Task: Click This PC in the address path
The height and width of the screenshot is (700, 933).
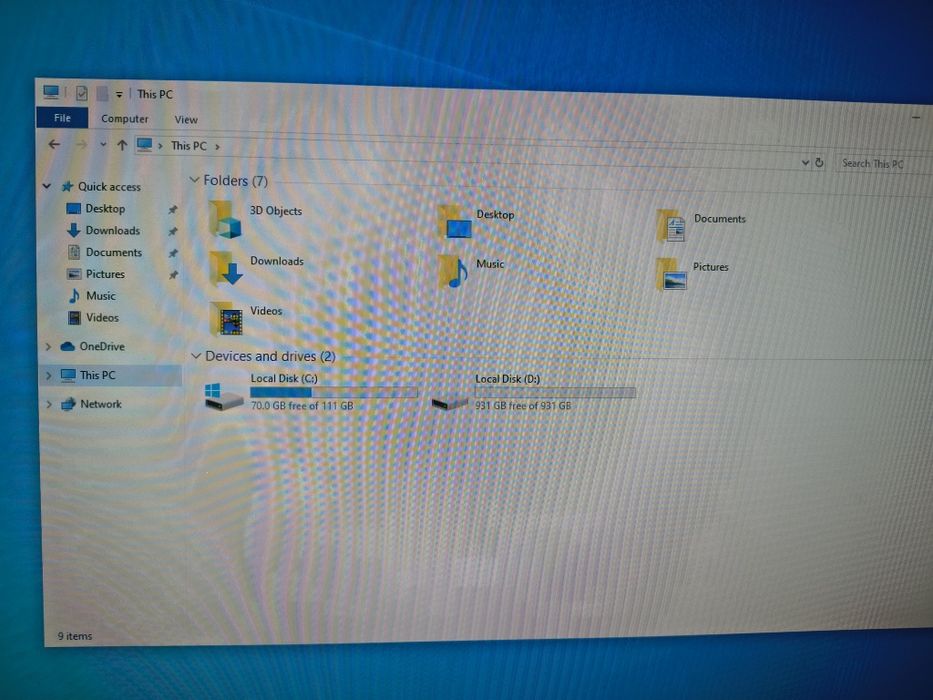Action: 189,146
